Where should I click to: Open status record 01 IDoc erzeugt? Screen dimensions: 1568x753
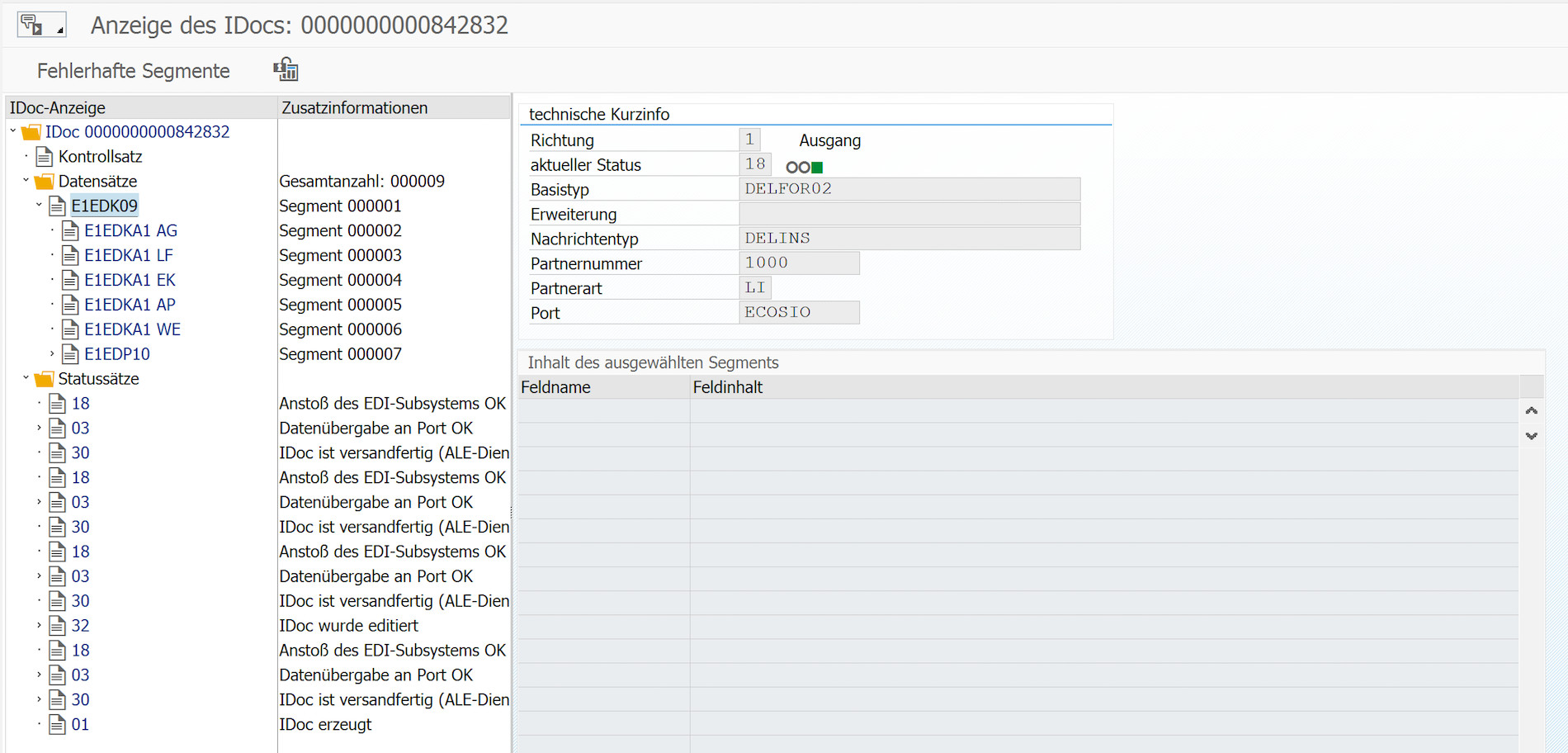pos(80,725)
